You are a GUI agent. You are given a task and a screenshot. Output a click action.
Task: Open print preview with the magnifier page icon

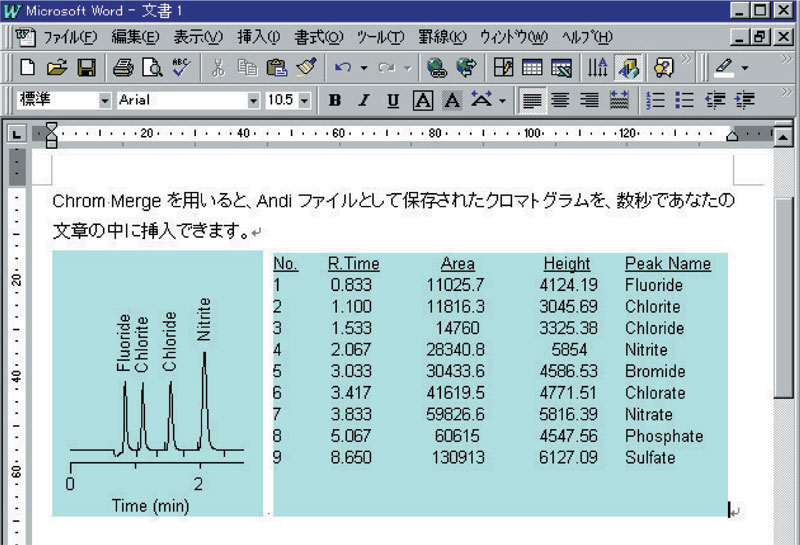(152, 67)
